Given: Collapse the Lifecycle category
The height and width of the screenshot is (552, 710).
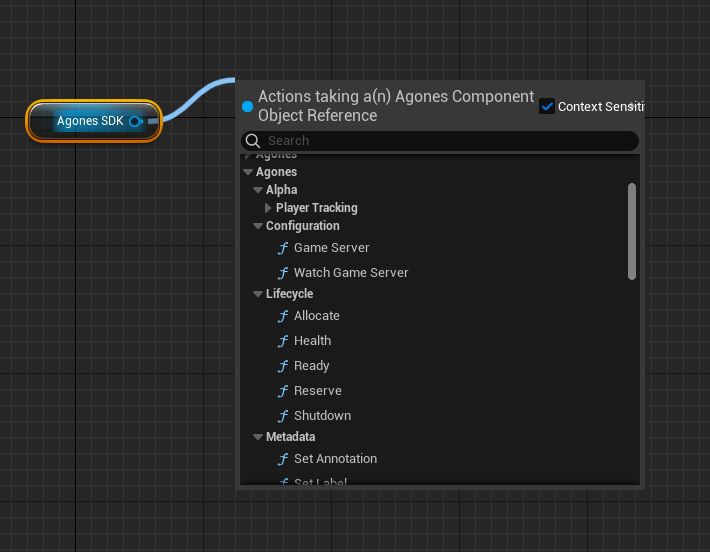Looking at the screenshot, I should 258,294.
